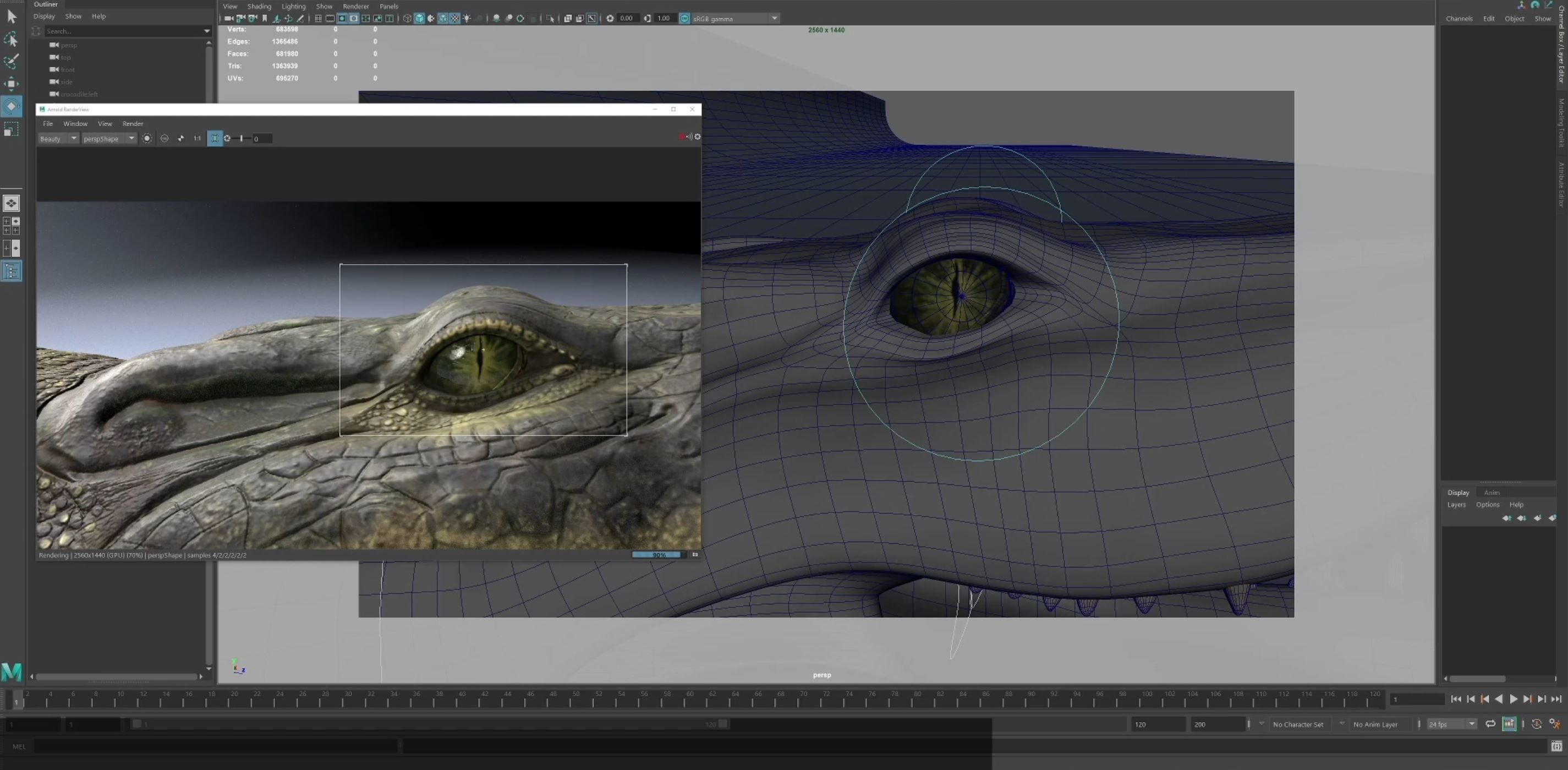
Task: Toggle the resolution gate display
Action: (x=342, y=18)
